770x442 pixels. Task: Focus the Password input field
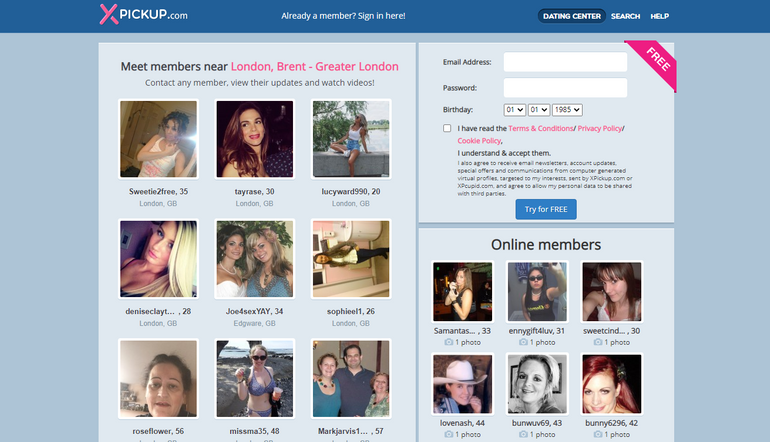pos(565,88)
